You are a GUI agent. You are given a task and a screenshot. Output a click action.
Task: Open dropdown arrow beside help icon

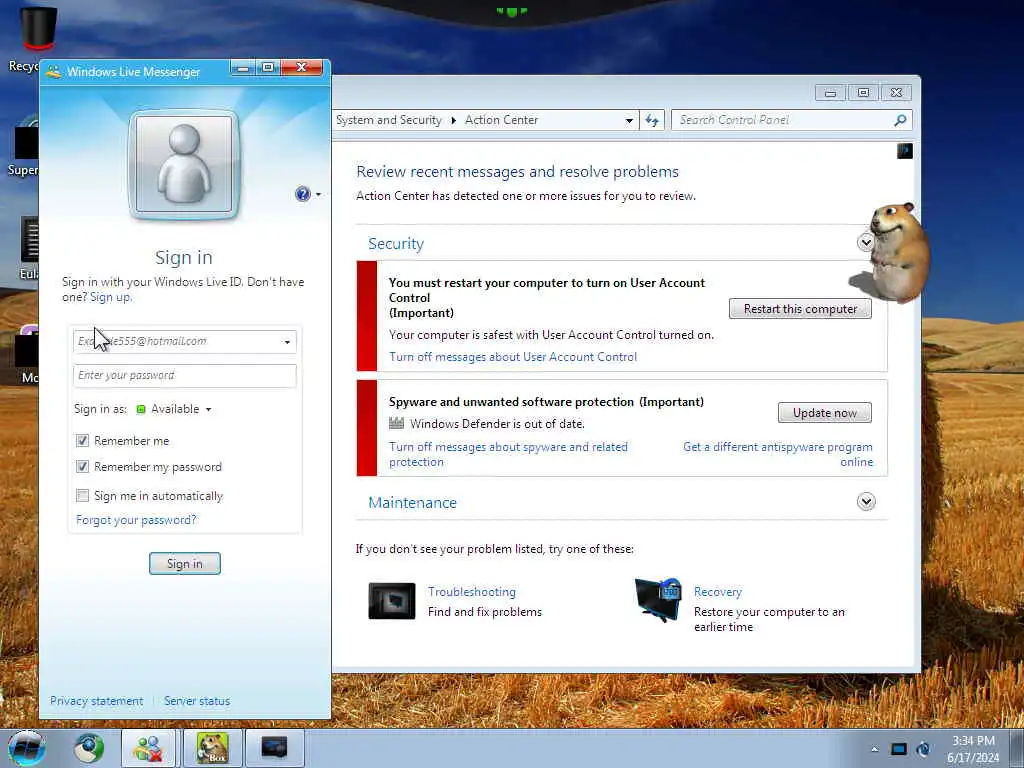pyautogui.click(x=319, y=195)
